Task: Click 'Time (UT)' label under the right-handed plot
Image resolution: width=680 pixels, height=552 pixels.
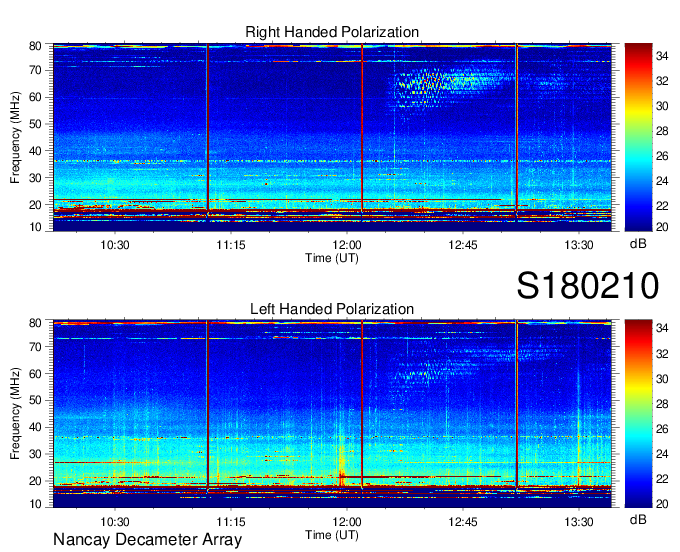Action: coord(332,258)
